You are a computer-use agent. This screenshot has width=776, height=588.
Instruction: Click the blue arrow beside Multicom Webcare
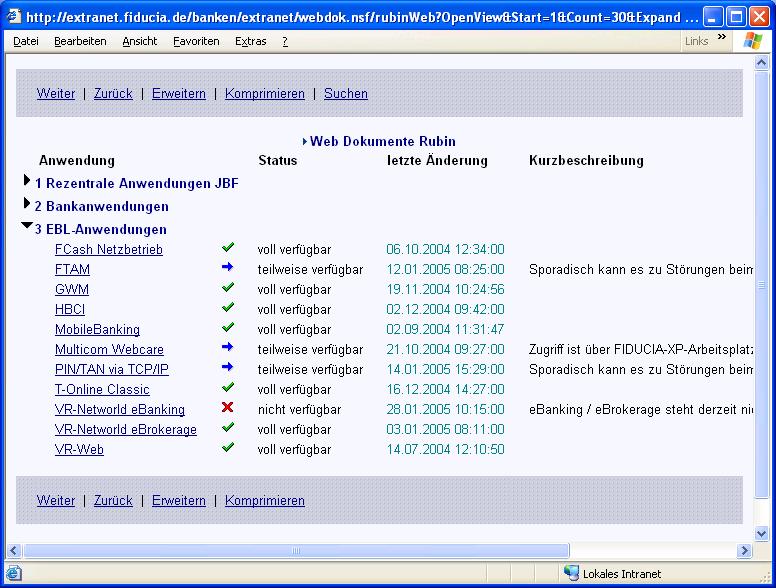coord(228,347)
